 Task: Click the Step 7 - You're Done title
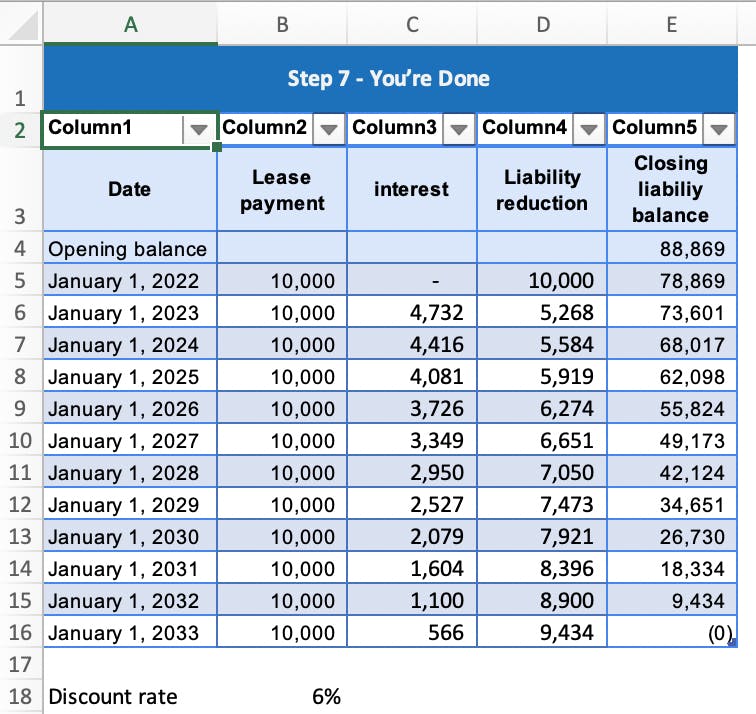coord(388,78)
